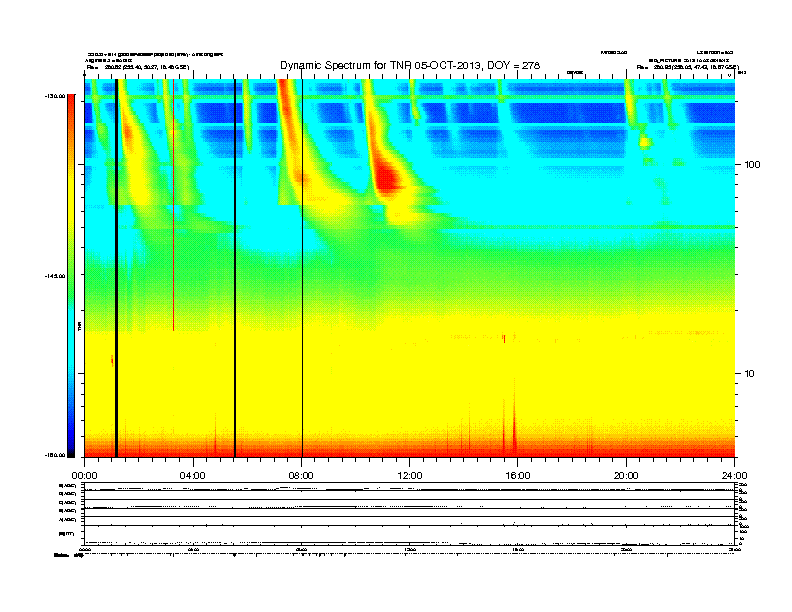Select the 16:00 label on the main time axis

tap(518, 476)
